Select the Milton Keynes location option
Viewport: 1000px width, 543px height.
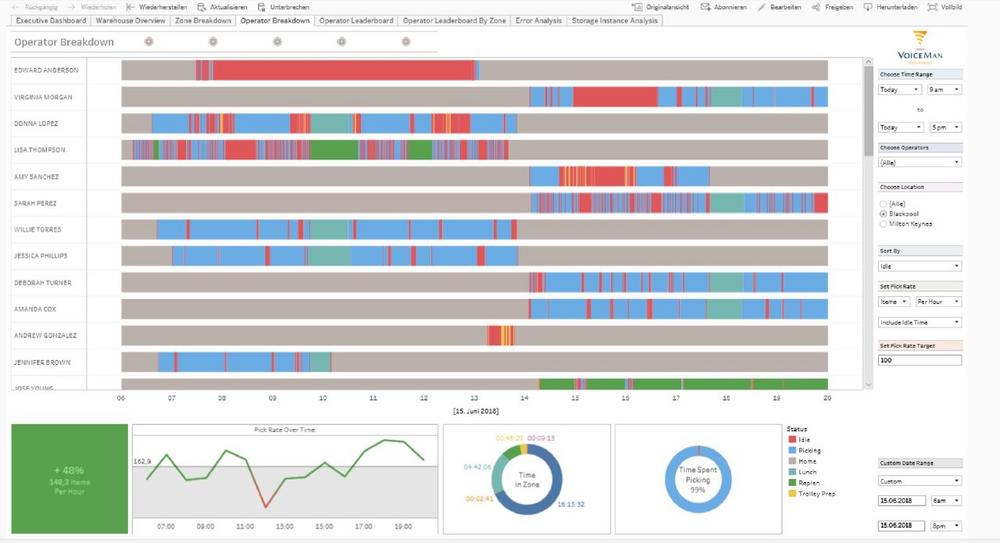pyautogui.click(x=883, y=224)
